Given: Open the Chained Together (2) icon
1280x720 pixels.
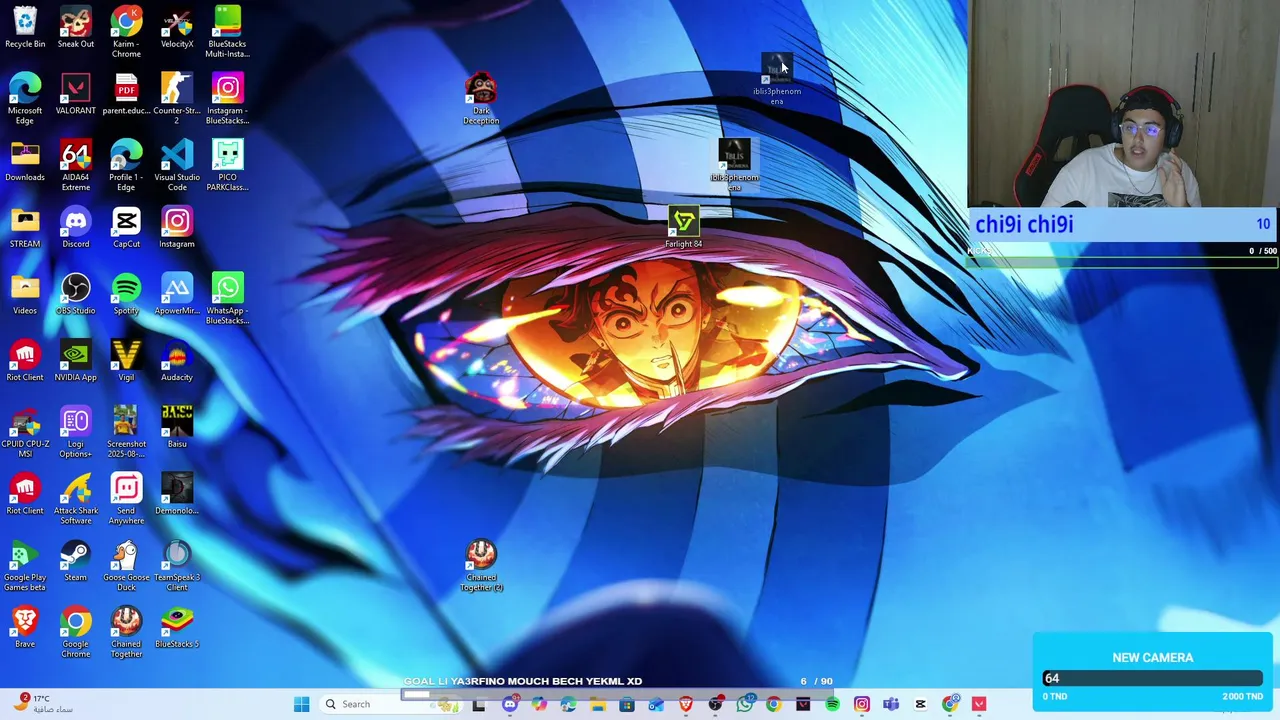Looking at the screenshot, I should coord(481,566).
